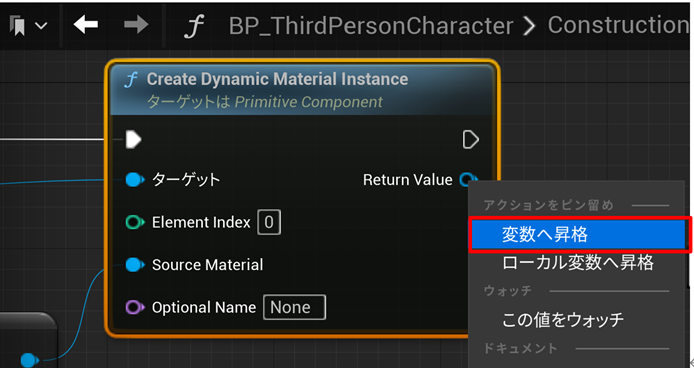Open the bookmarks dropdown in the toolbar
This screenshot has width=694, height=368.
(x=27, y=26)
